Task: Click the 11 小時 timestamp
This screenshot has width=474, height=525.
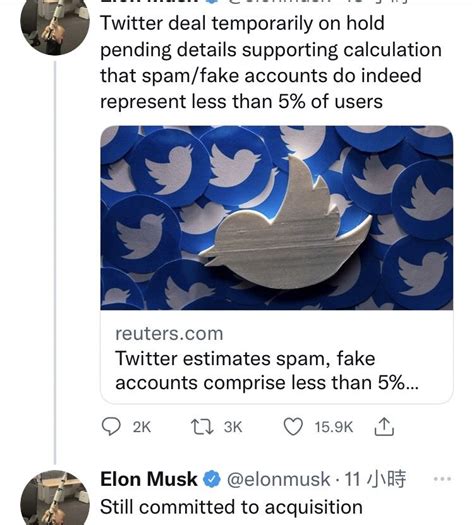Action: tap(375, 479)
